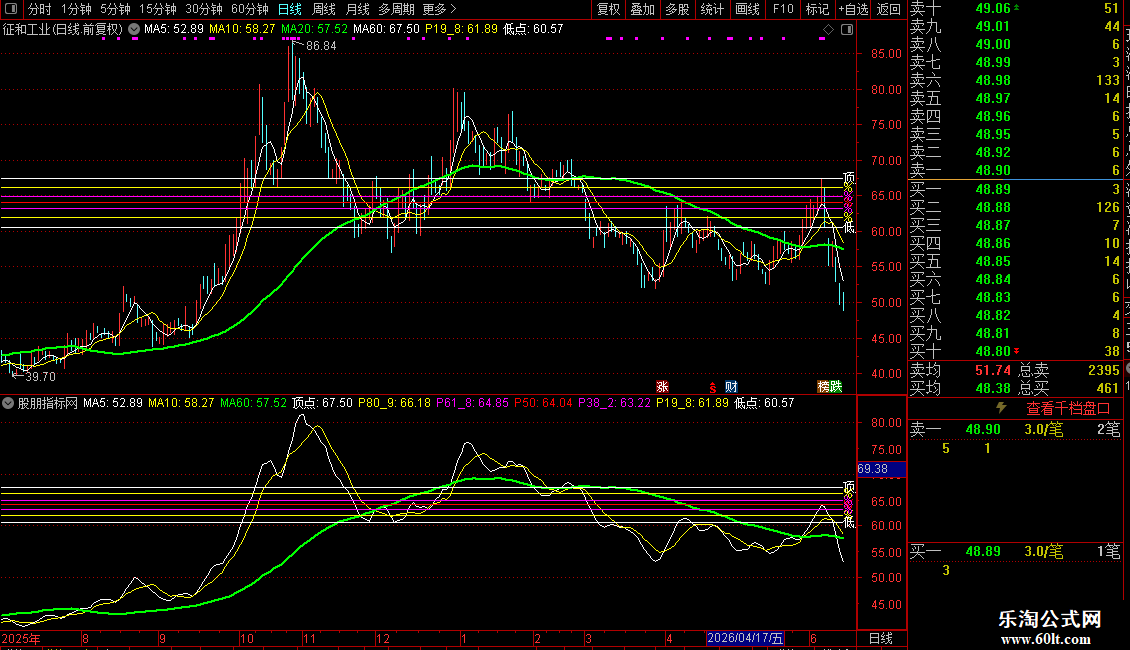1130x650 pixels.
Task: Open 查看千档盘口 link
Action: [1068, 409]
